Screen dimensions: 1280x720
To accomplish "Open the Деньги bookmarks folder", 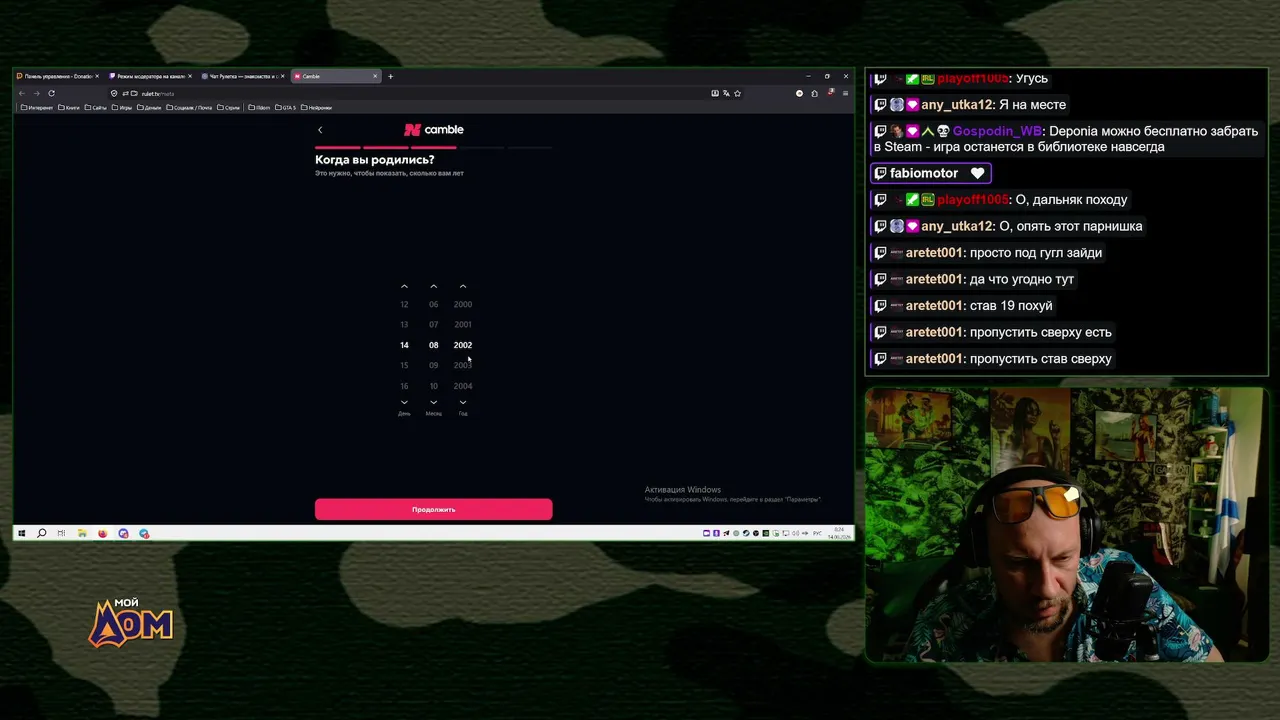I will point(149,107).
